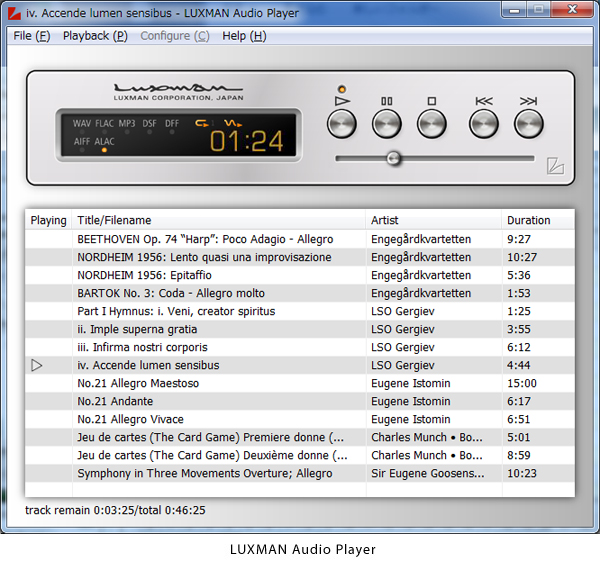Click the resize icon on player panel
Viewport: 600px width, 563px height.
[555, 167]
